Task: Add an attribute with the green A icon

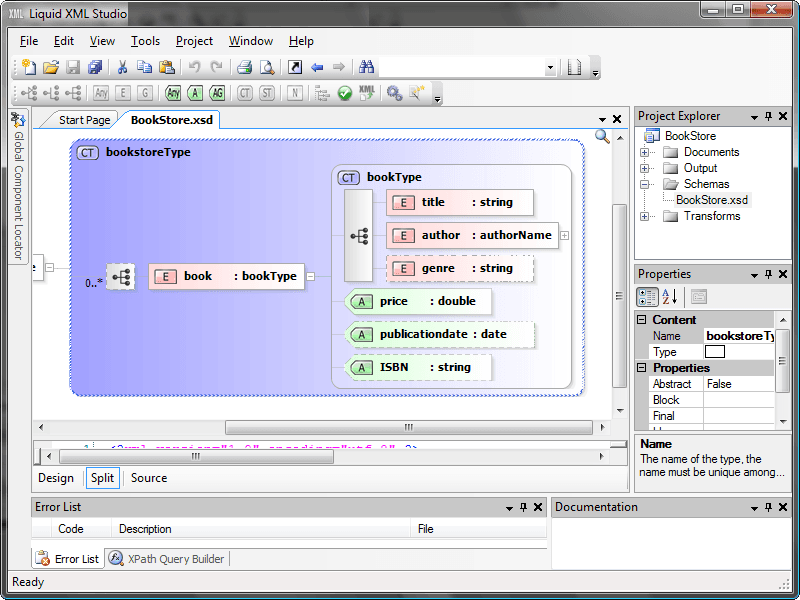Action: pyautogui.click(x=195, y=93)
